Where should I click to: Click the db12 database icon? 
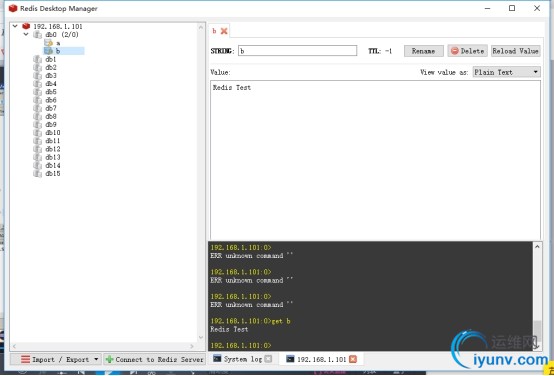[37, 149]
